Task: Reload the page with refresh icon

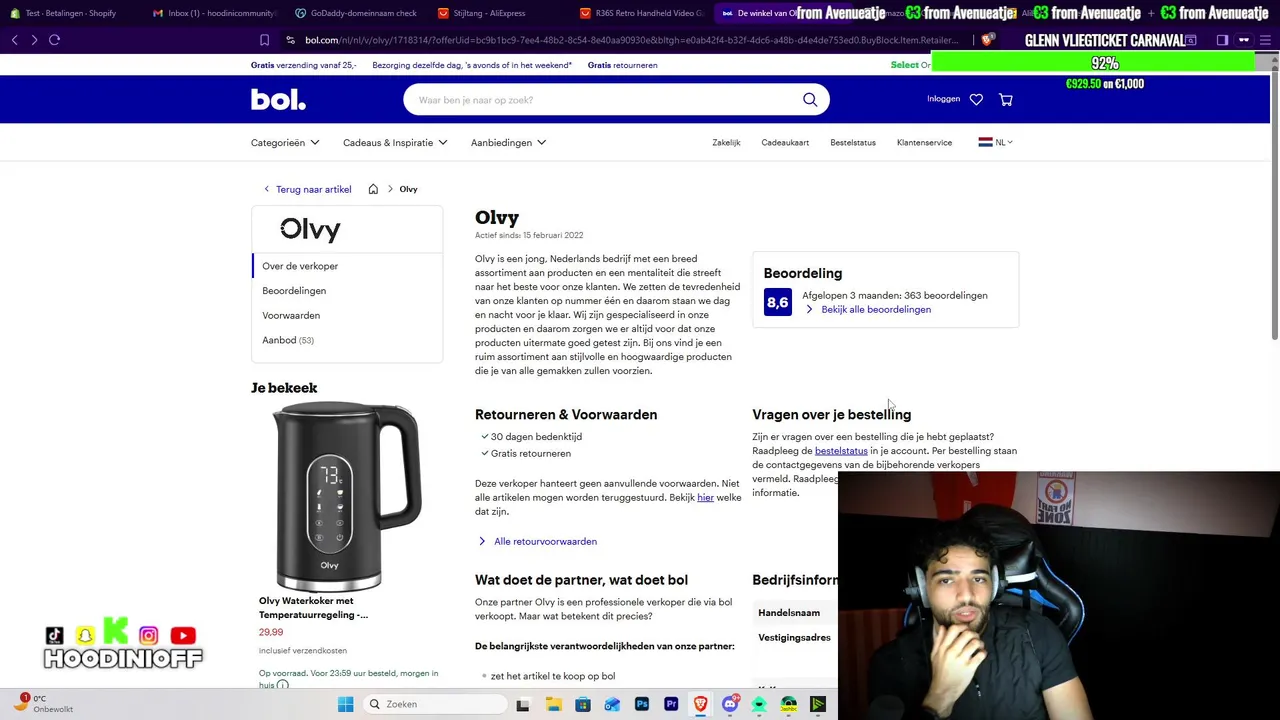Action: tap(55, 40)
